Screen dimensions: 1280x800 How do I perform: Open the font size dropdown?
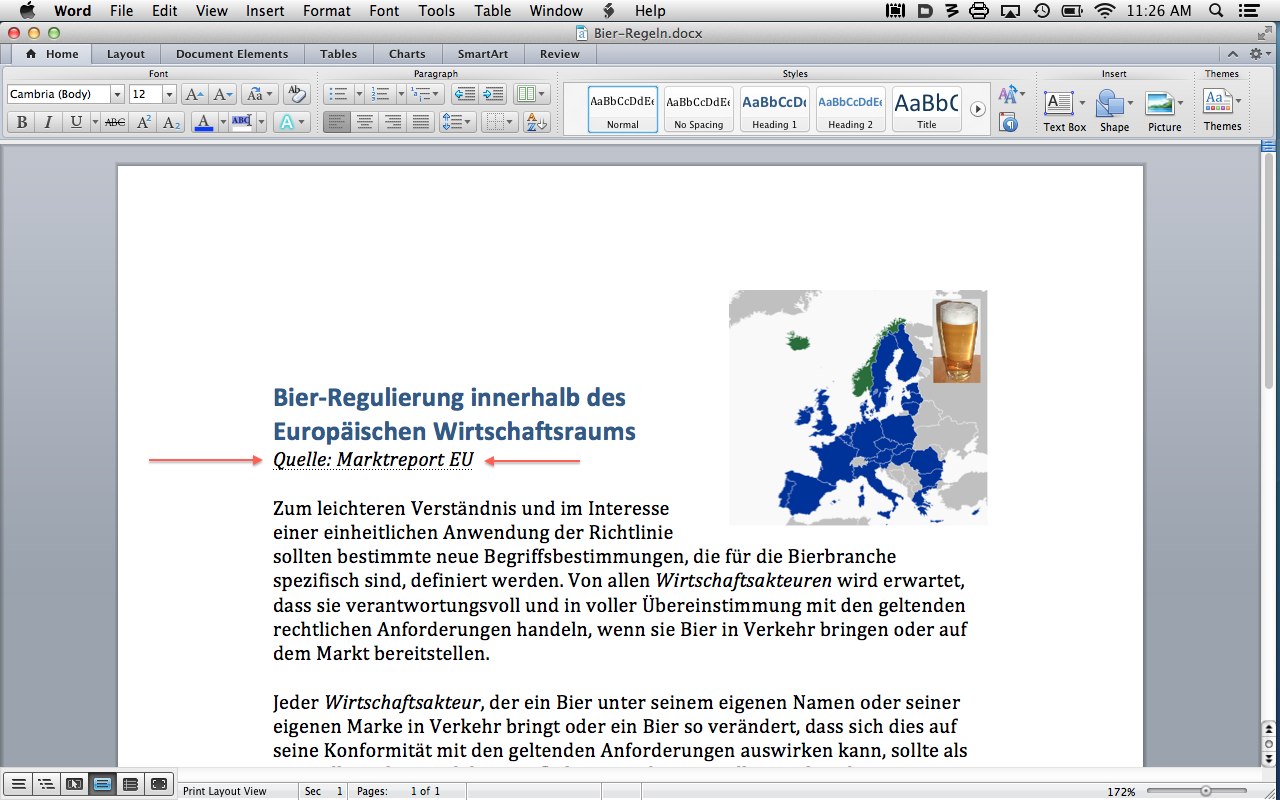point(169,94)
